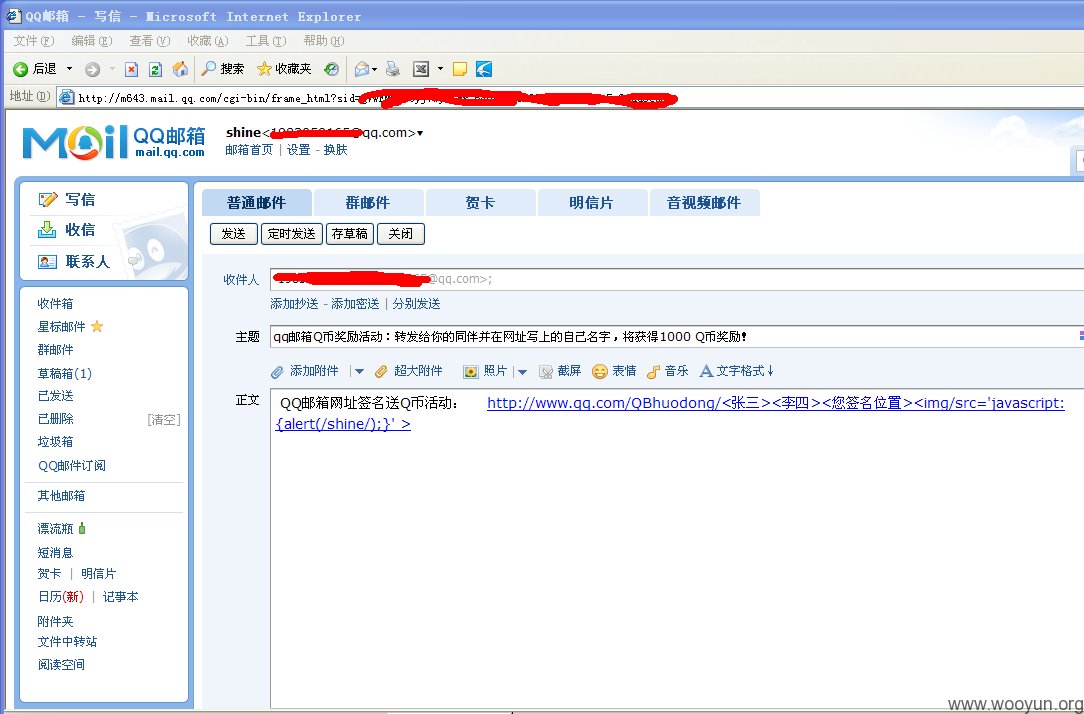Click the paperclip 添加附件 icon
Screen dimensions: 1084x714
coord(277,372)
